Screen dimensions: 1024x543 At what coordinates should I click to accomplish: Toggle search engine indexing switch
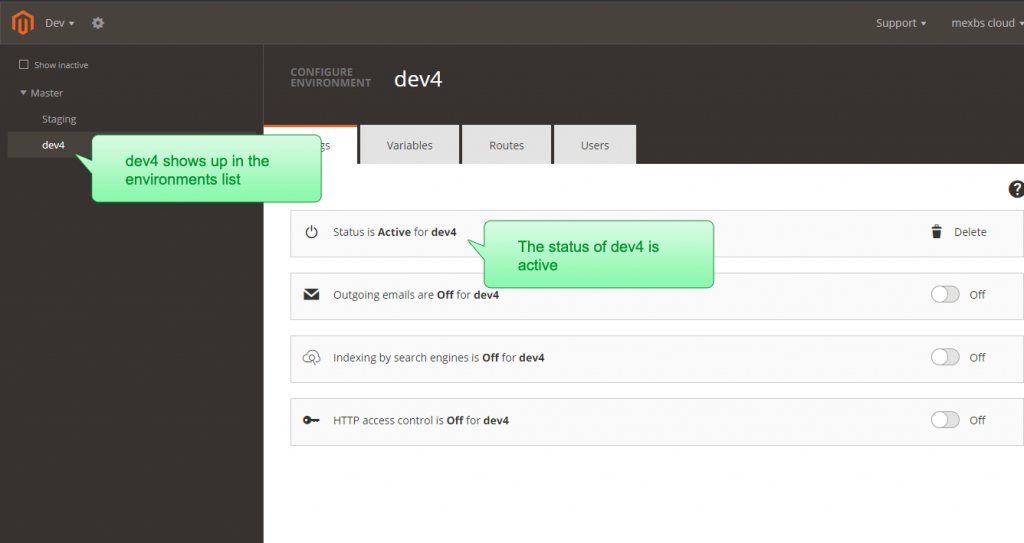click(x=945, y=357)
